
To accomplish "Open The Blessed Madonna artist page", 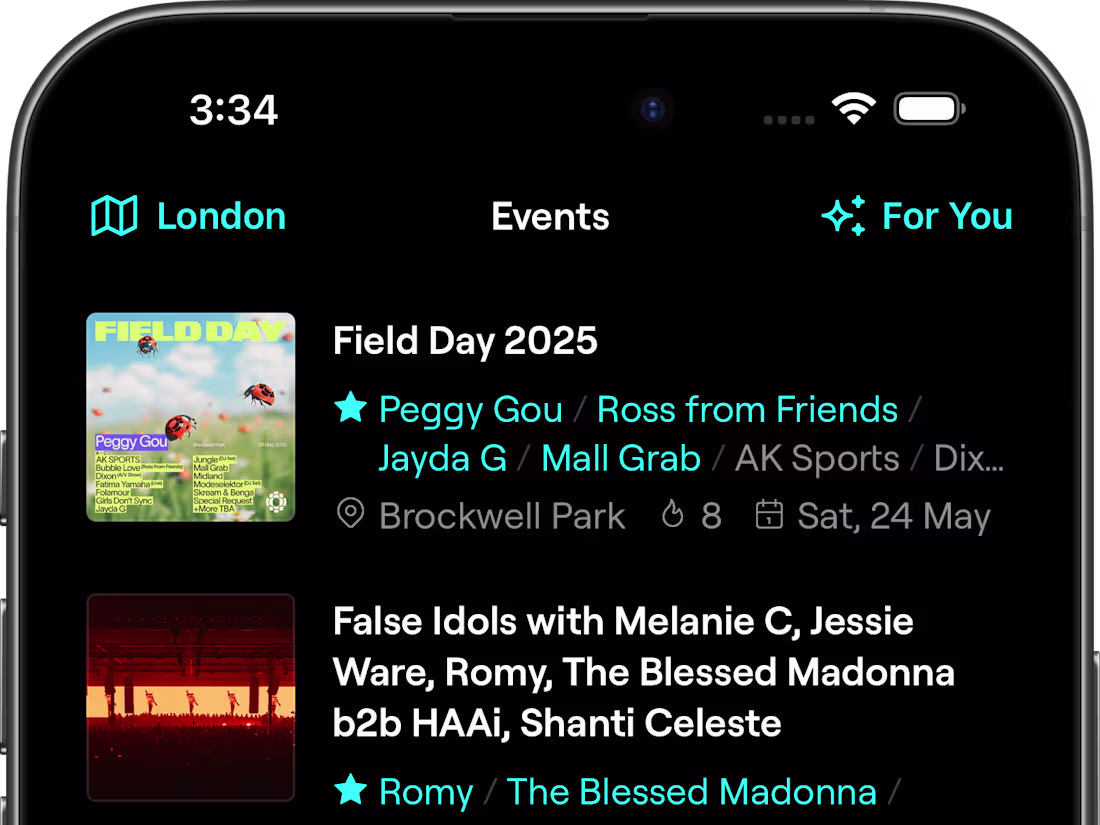I will pyautogui.click(x=692, y=791).
